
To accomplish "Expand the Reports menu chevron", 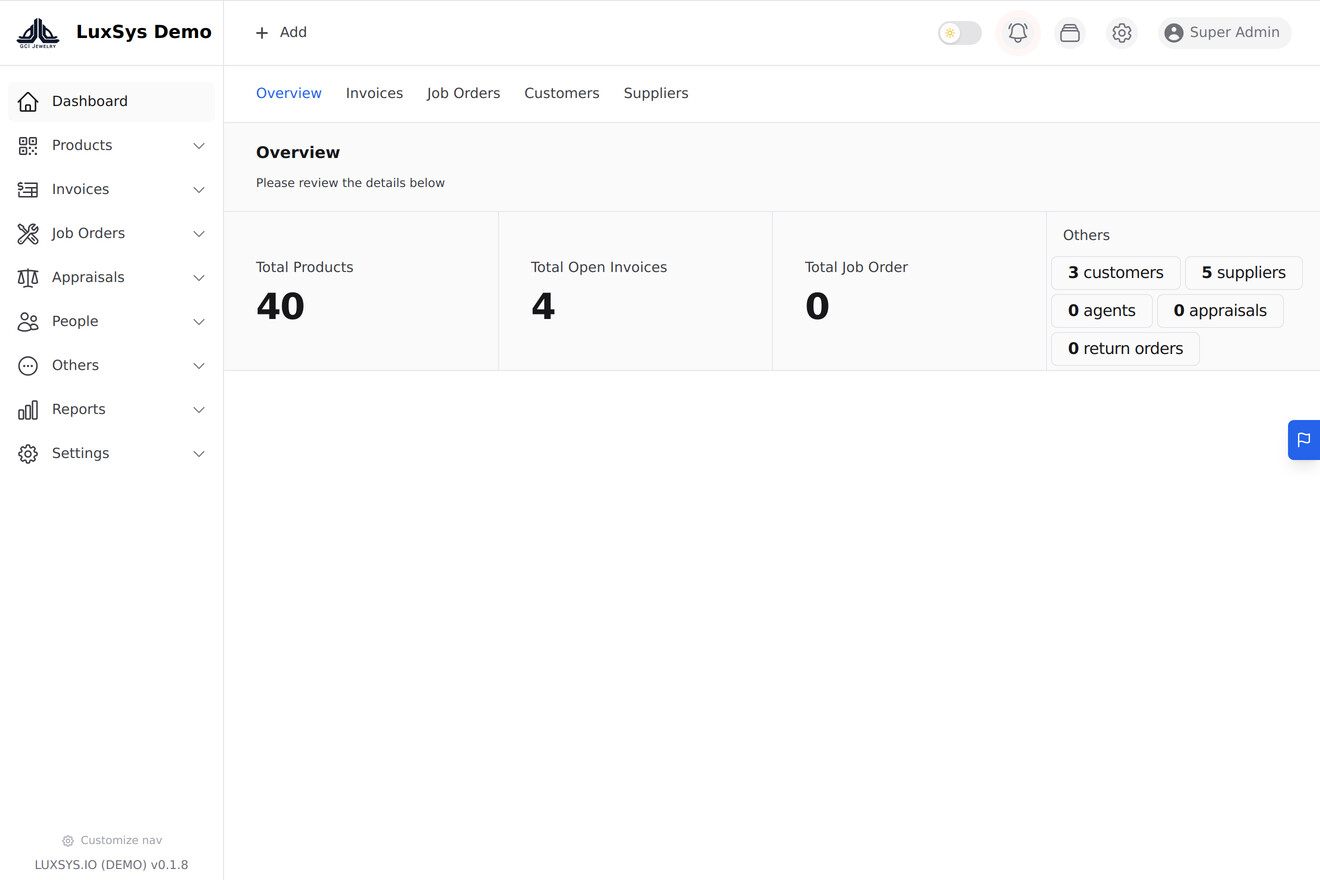I will tap(199, 410).
